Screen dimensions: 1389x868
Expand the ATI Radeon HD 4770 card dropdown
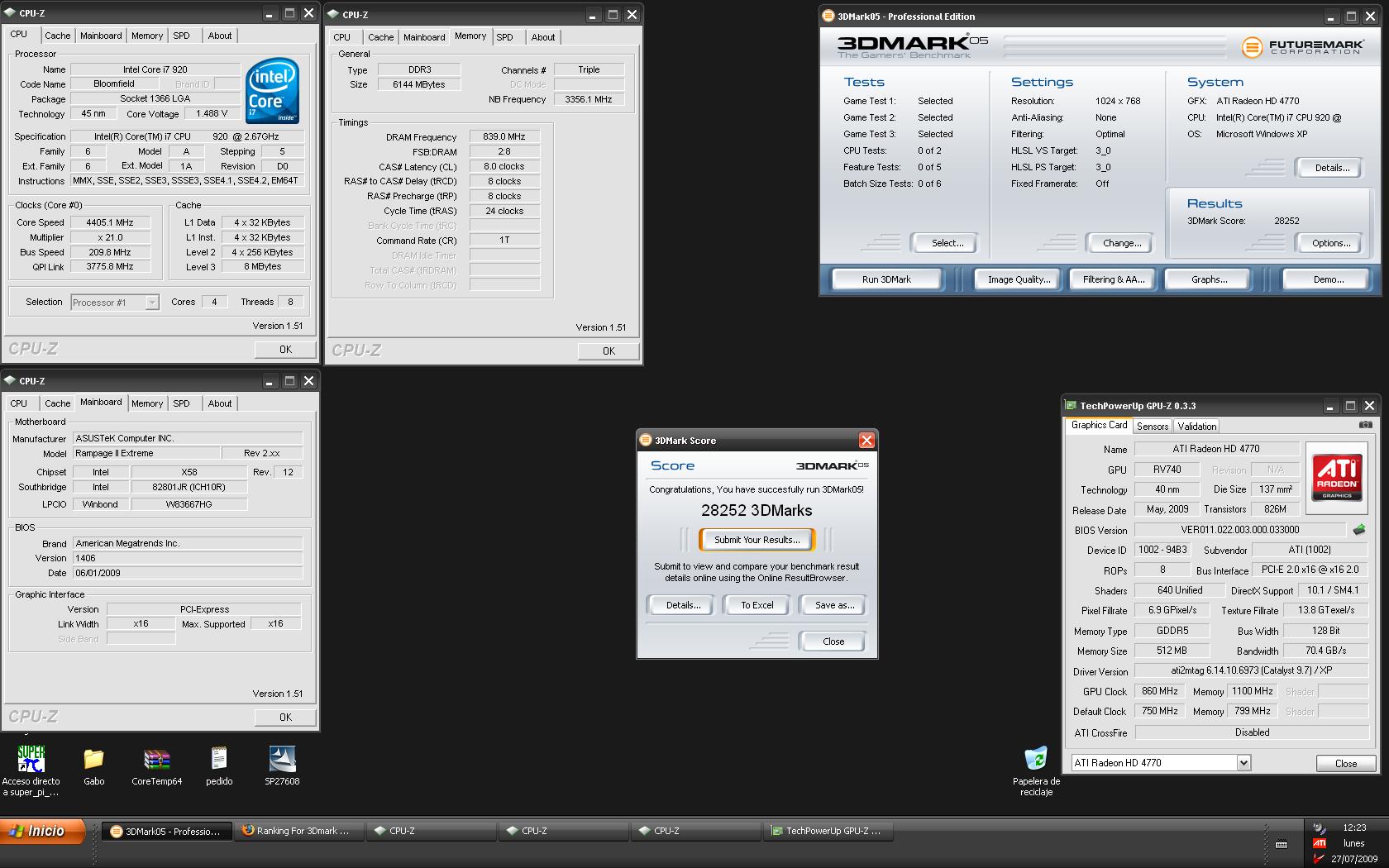[x=1243, y=763]
